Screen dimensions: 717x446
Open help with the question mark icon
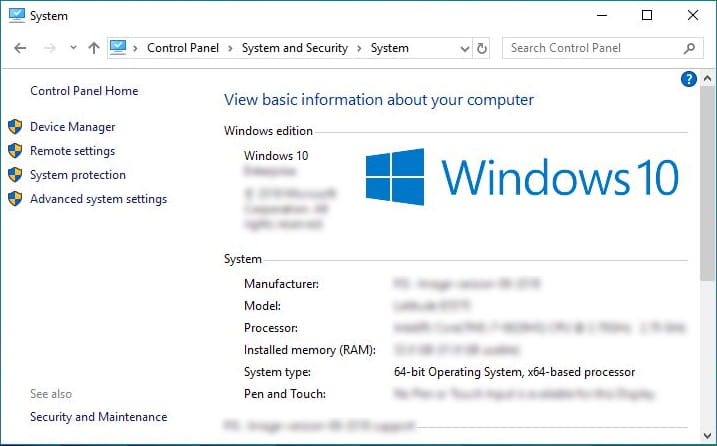689,79
